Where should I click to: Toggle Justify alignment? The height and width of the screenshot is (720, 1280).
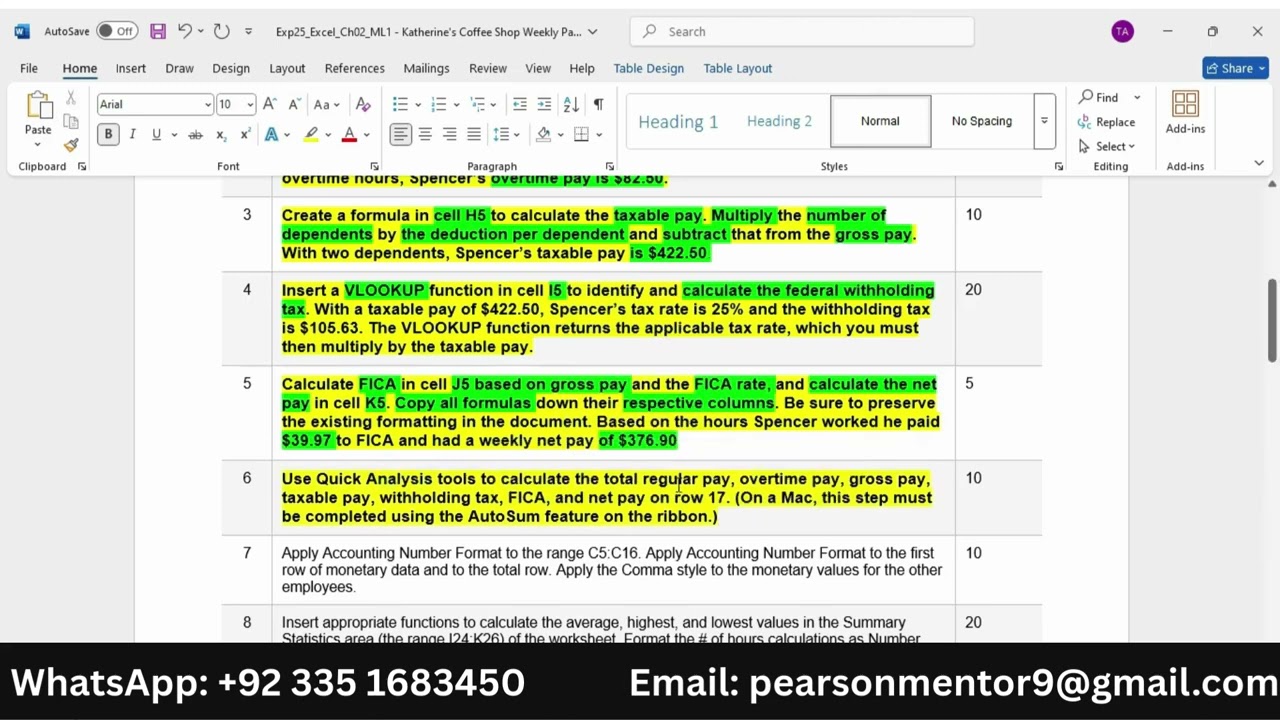coord(473,134)
